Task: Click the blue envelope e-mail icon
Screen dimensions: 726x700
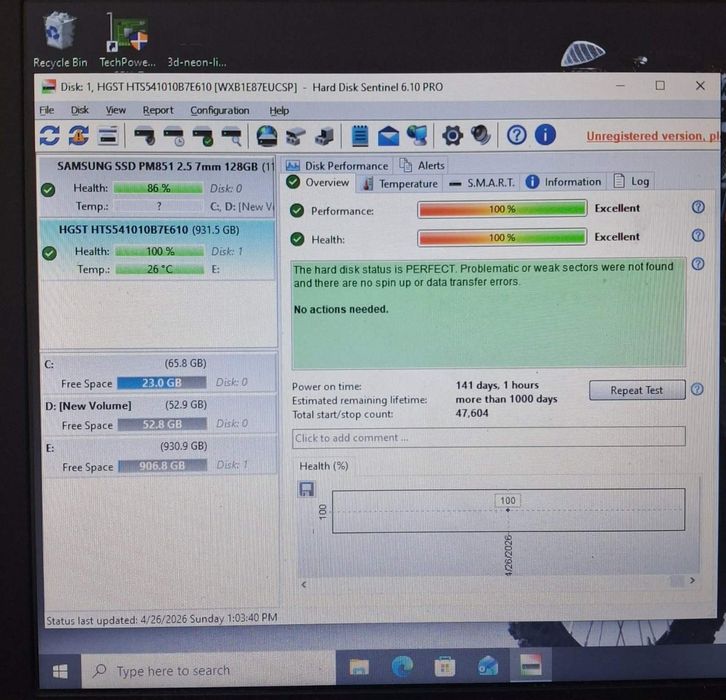Action: click(388, 137)
